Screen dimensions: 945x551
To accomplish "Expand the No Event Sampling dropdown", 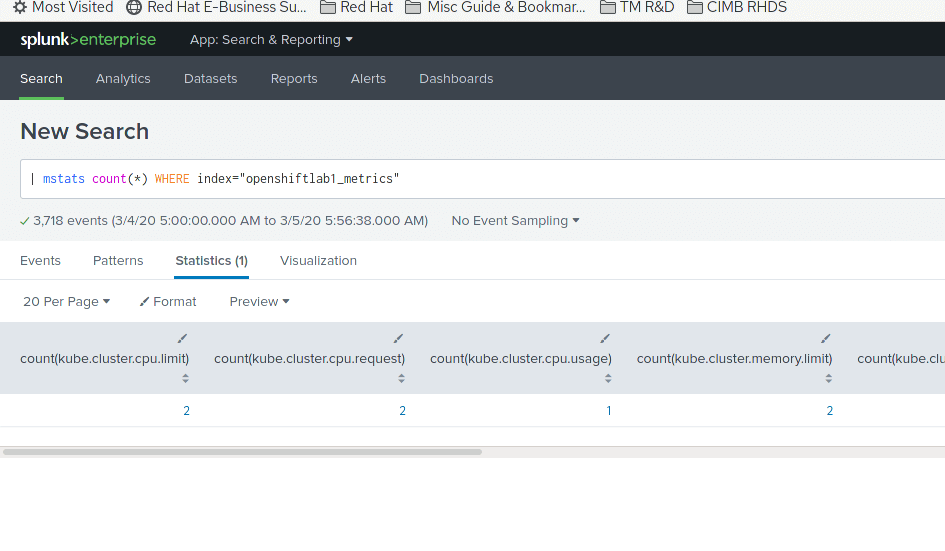I will coord(515,220).
